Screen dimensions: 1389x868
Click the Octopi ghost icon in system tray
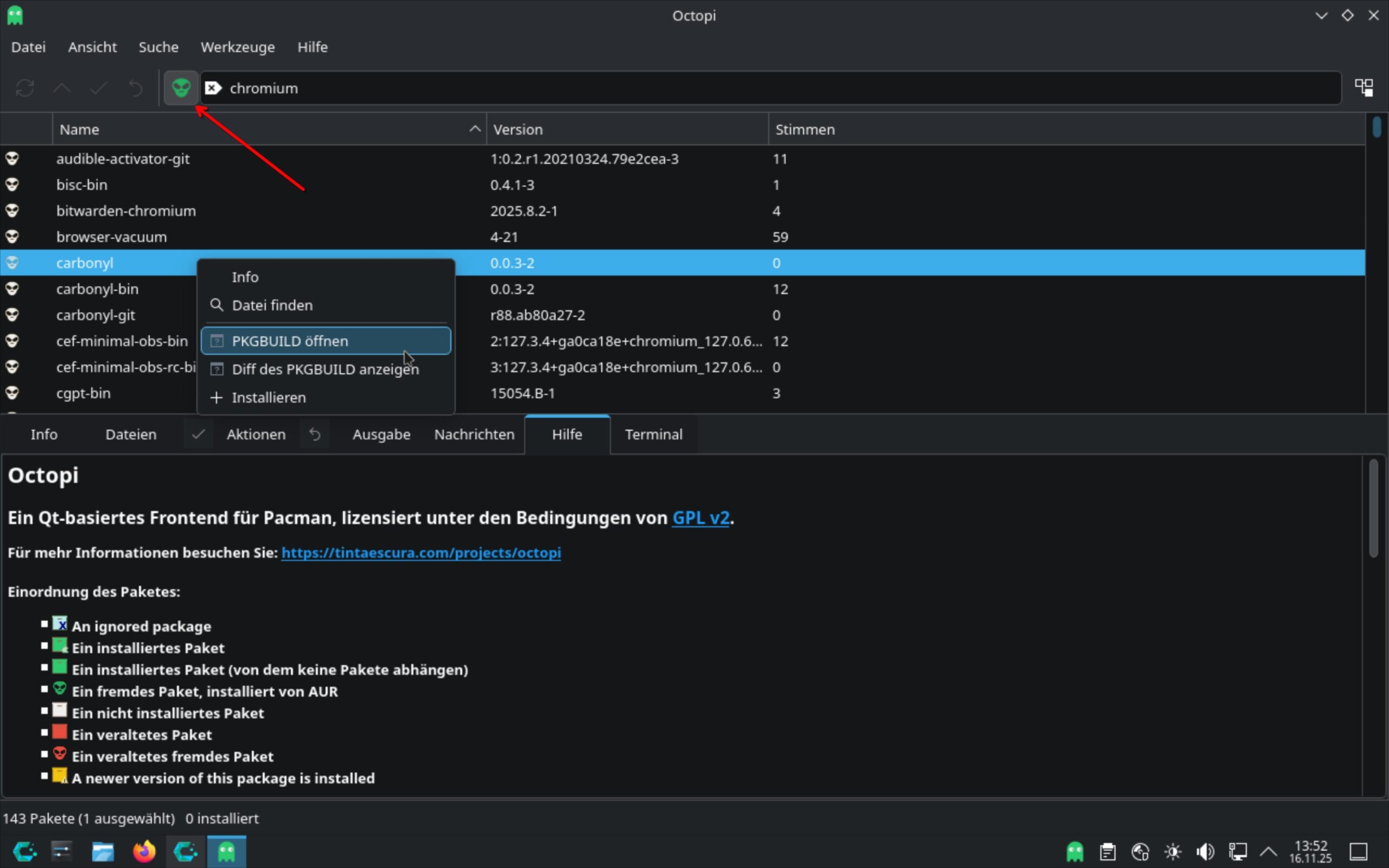pos(1074,851)
